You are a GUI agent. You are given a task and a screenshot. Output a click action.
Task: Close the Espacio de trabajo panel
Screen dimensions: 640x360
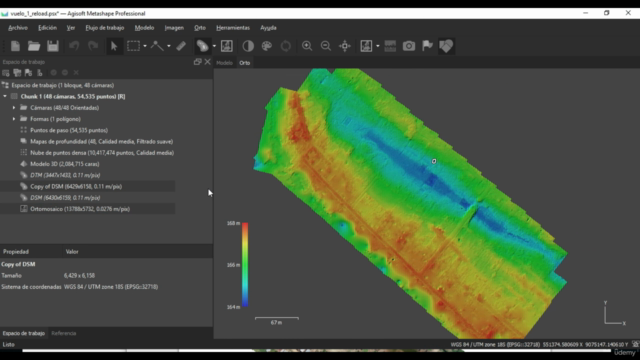pos(207,62)
